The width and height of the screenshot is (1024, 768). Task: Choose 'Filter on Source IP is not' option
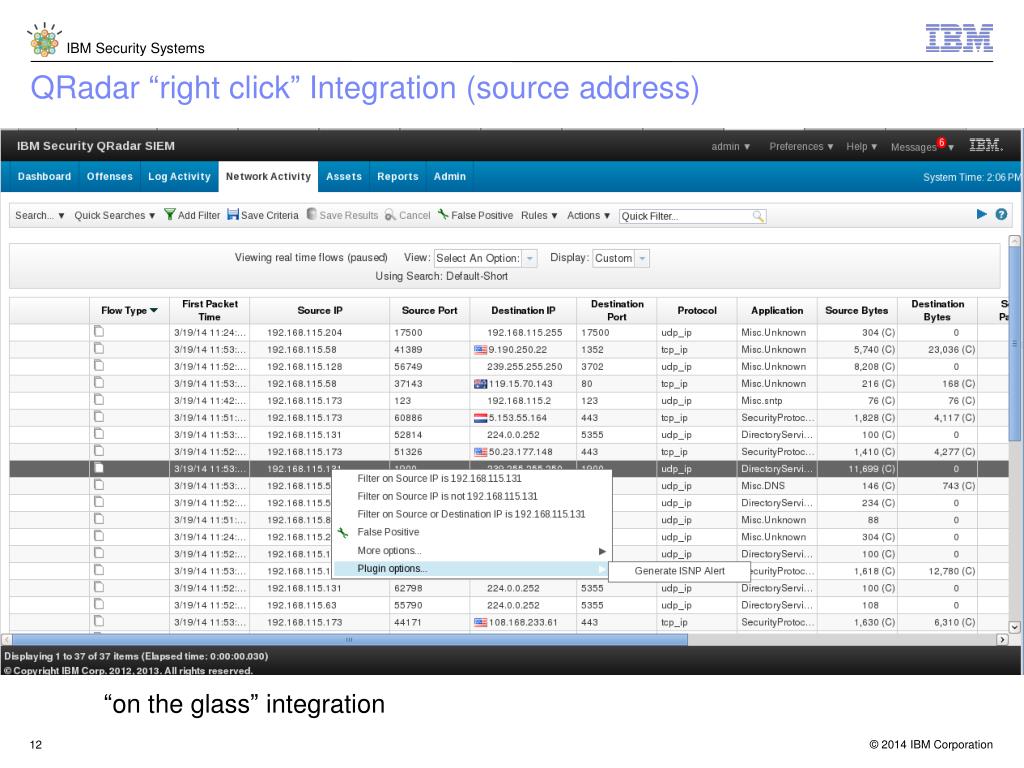click(x=447, y=496)
